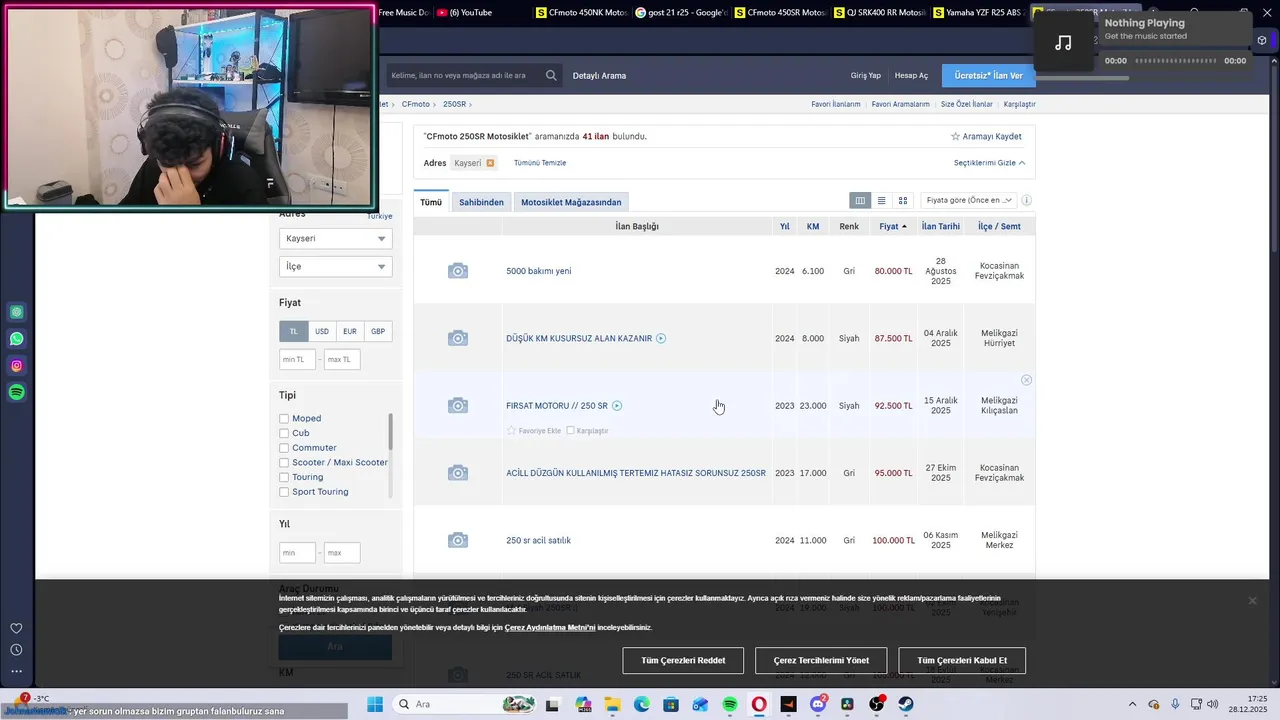
Task: Sort by the Fiyat column header
Action: 893,227
